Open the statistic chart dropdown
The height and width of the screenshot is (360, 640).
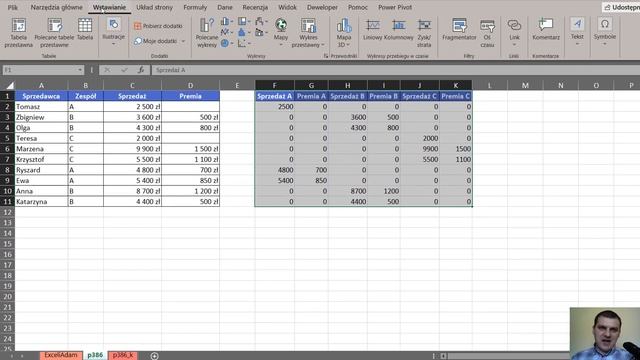coord(244,32)
